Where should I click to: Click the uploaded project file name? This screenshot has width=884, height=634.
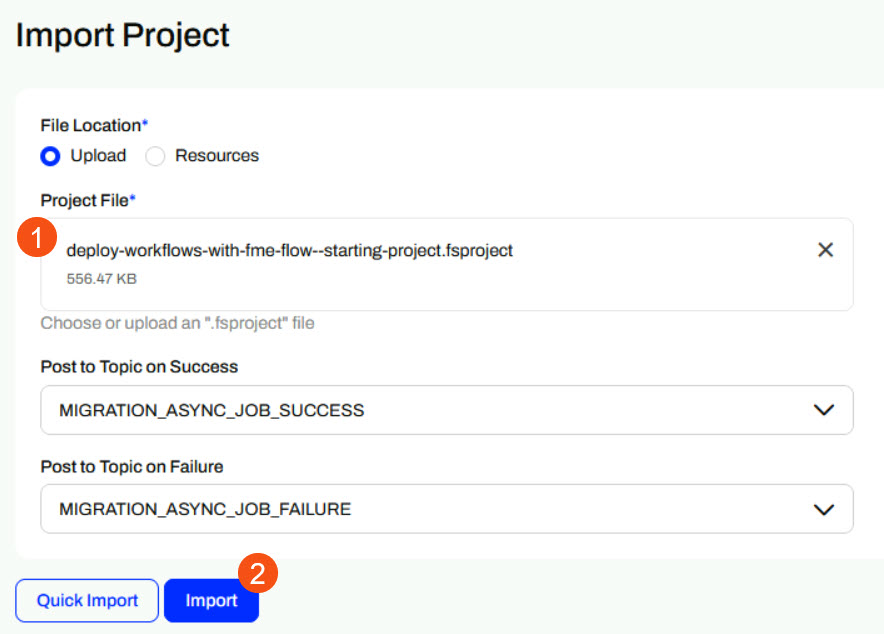(x=289, y=250)
